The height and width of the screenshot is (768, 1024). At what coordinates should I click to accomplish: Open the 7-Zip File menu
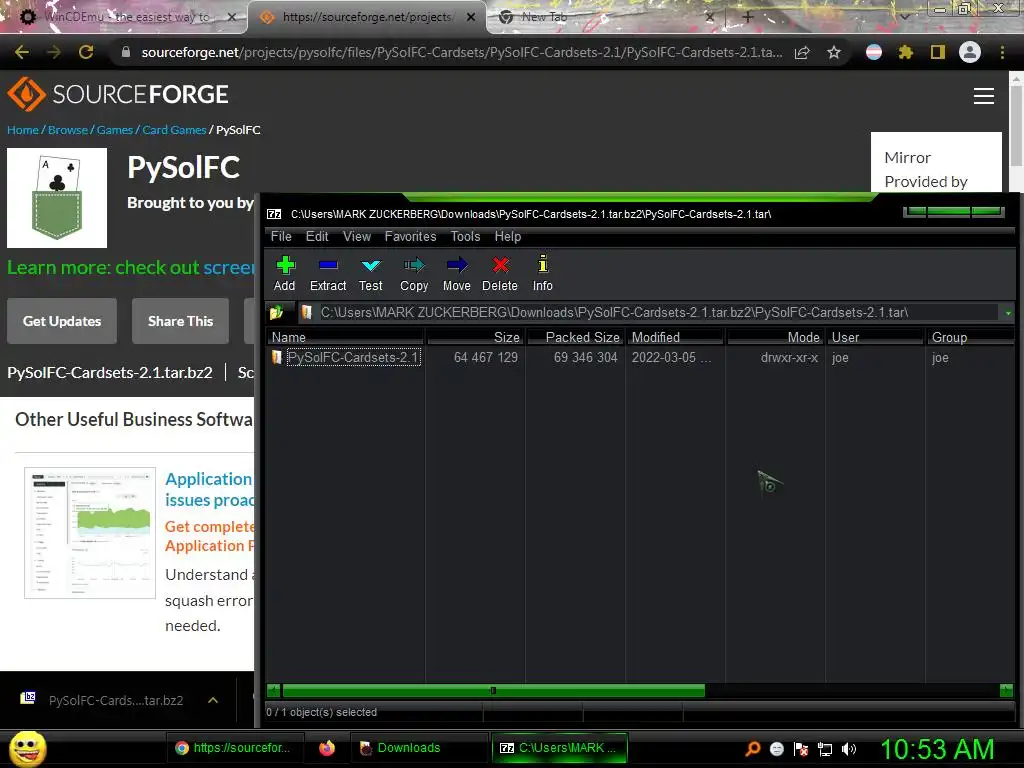pos(281,236)
